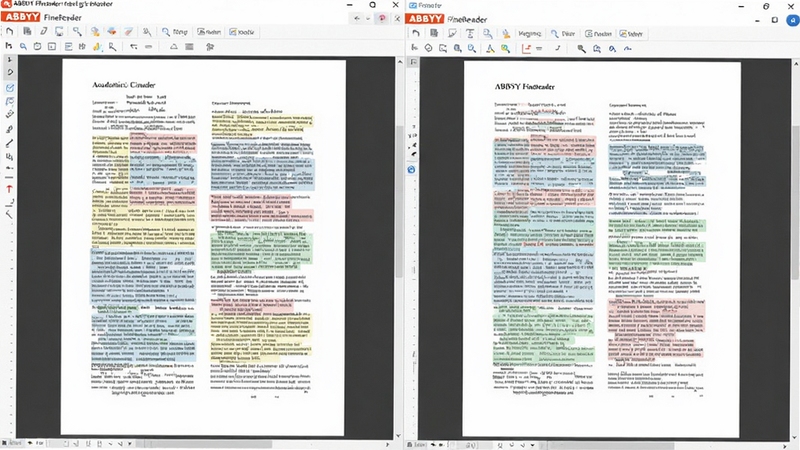Click the last labeled button in right window toolbar
This screenshot has height=450, width=800.
[x=631, y=34]
